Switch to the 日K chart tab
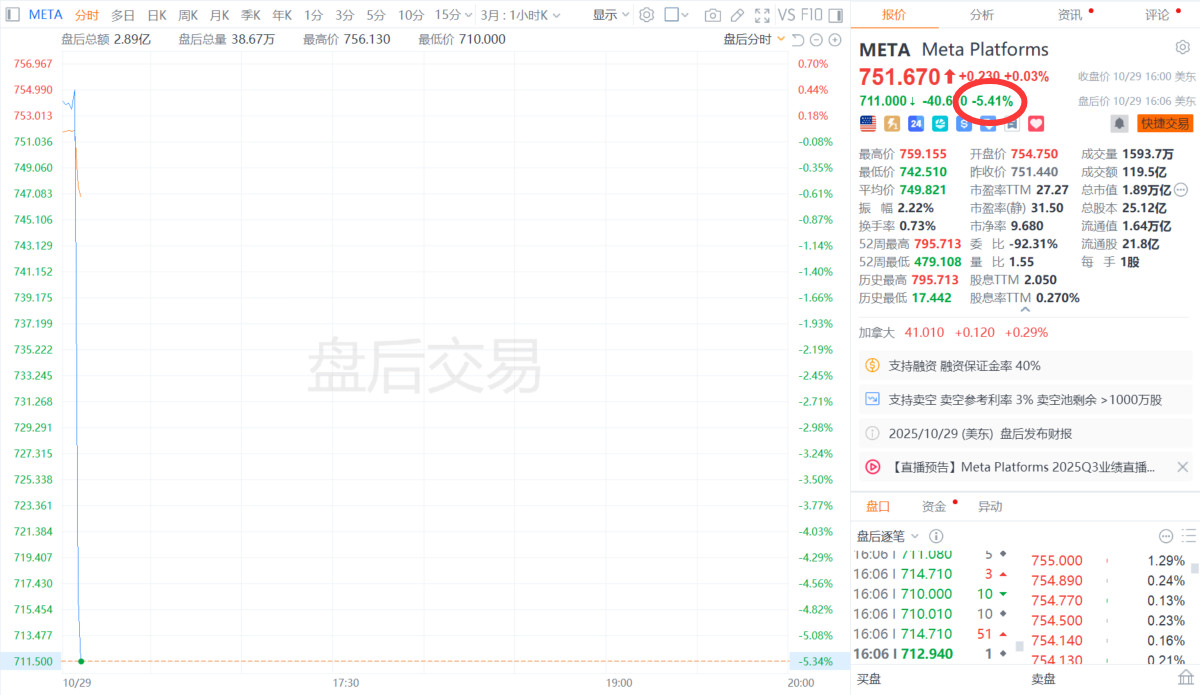The image size is (1200, 695). [x=156, y=15]
